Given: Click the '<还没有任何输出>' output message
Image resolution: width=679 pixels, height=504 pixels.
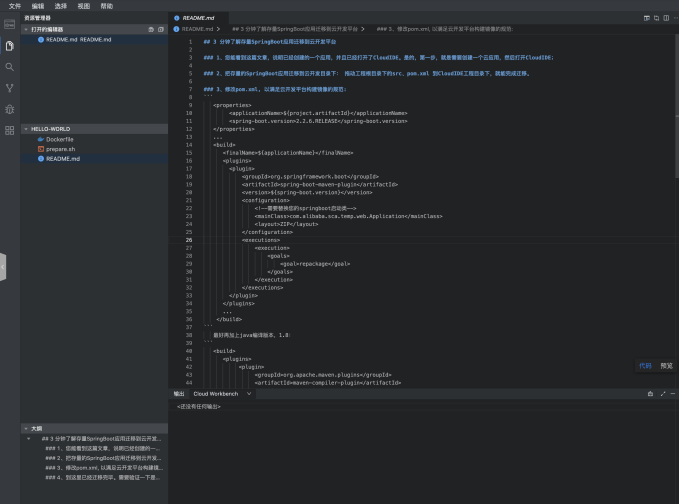Looking at the screenshot, I should pos(199,407).
